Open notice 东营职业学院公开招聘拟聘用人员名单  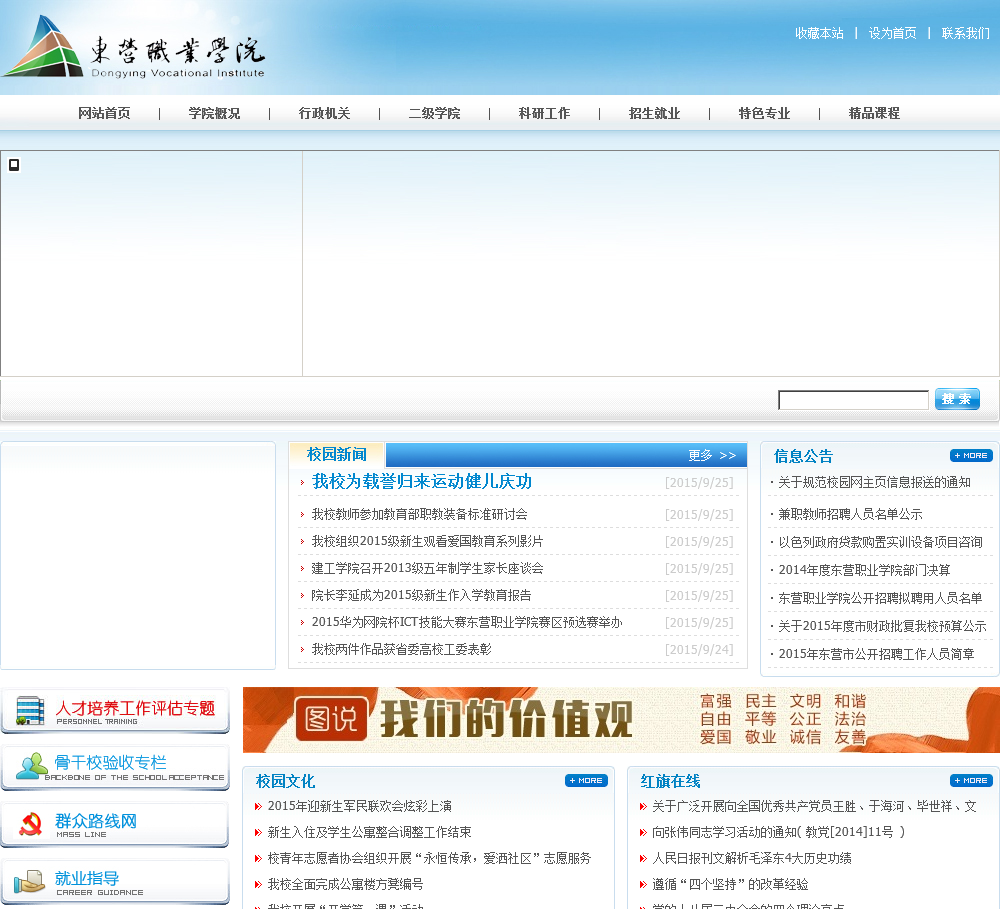click(880, 598)
